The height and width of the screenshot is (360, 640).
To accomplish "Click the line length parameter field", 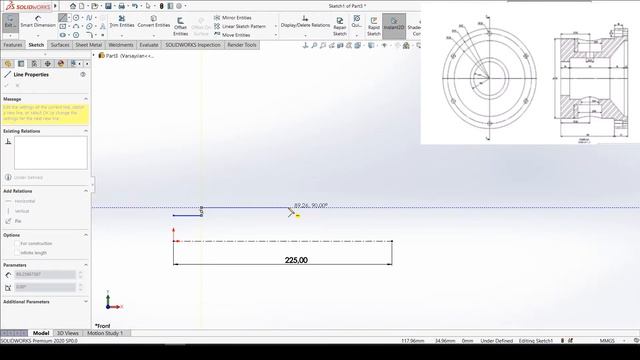I will pos(45,274).
